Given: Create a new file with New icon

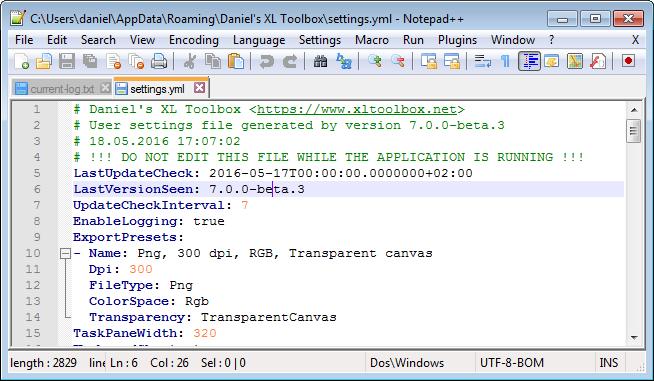Looking at the screenshot, I should (21, 62).
